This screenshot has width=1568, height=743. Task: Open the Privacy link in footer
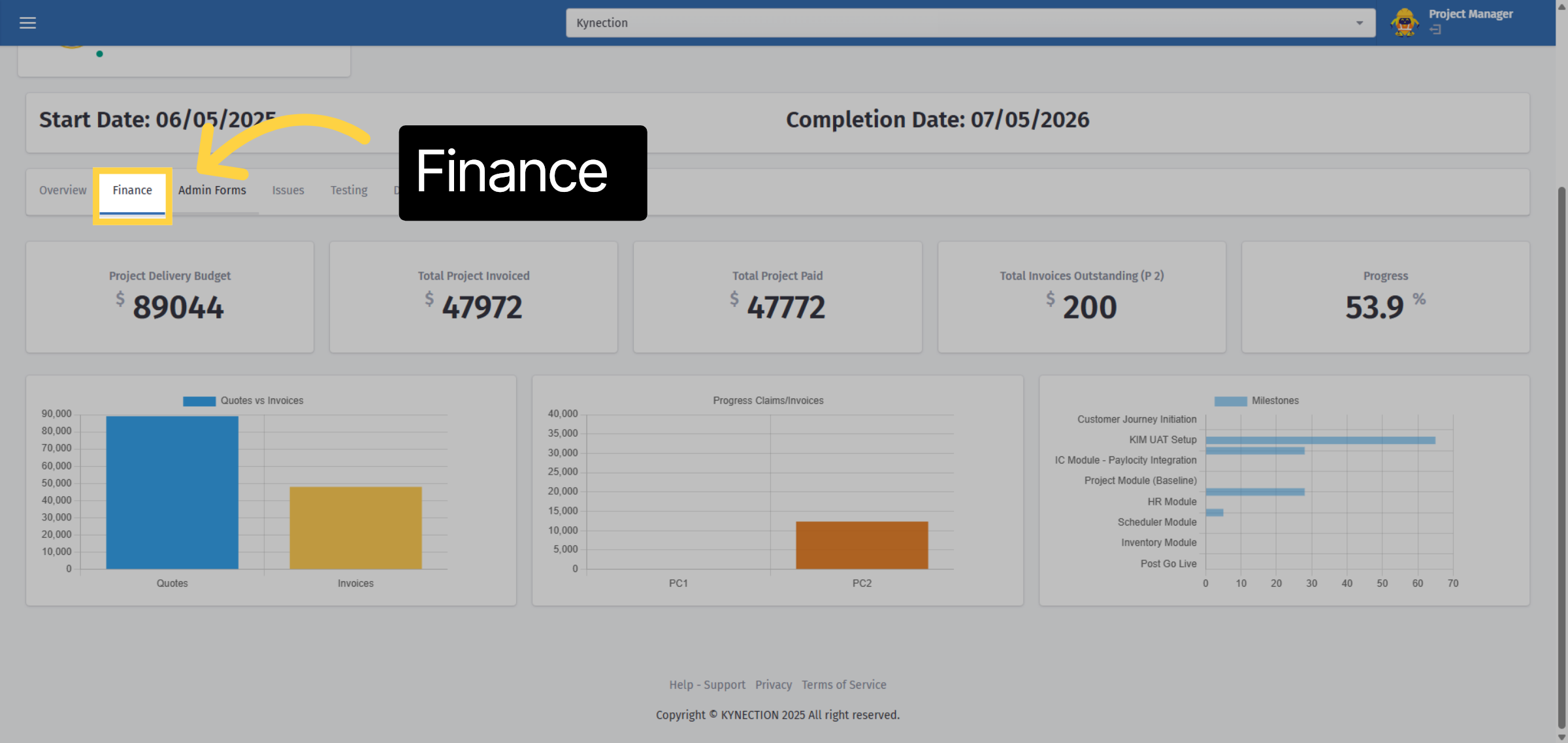774,684
